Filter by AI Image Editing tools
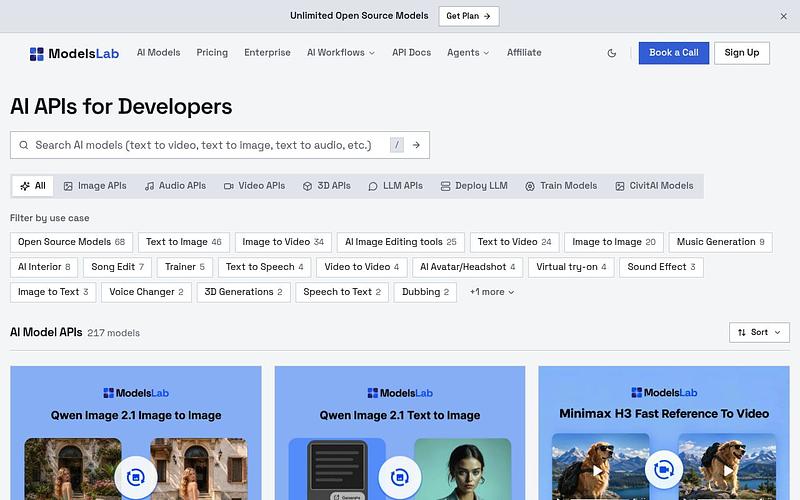 tap(401, 242)
